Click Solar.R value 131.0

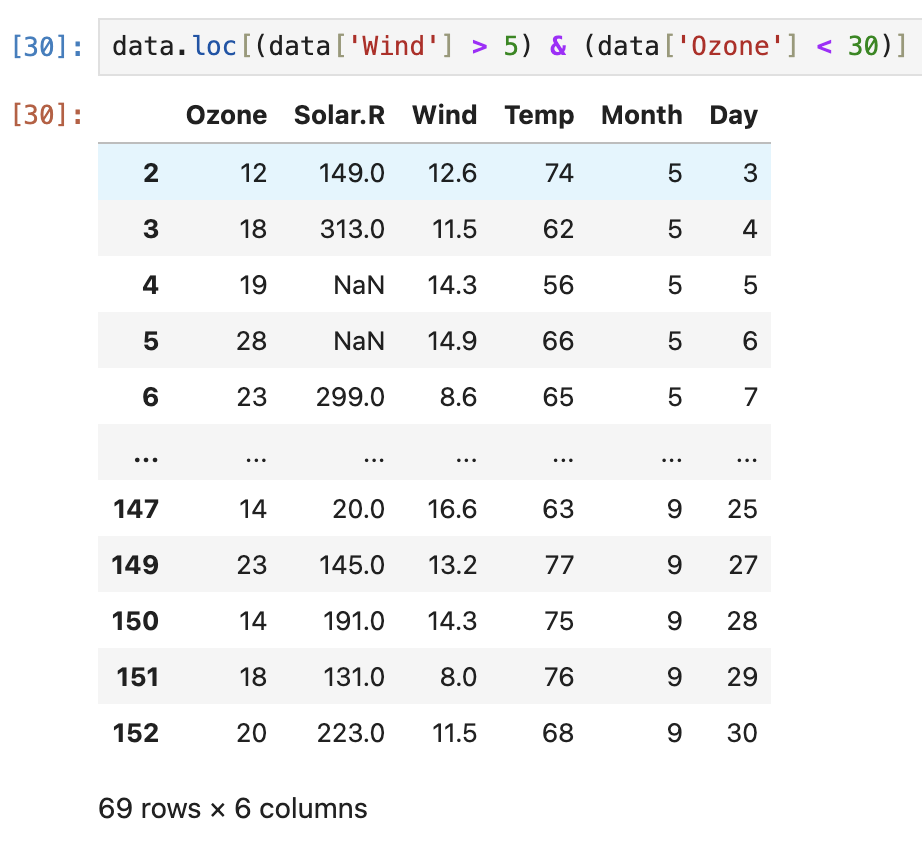point(354,677)
